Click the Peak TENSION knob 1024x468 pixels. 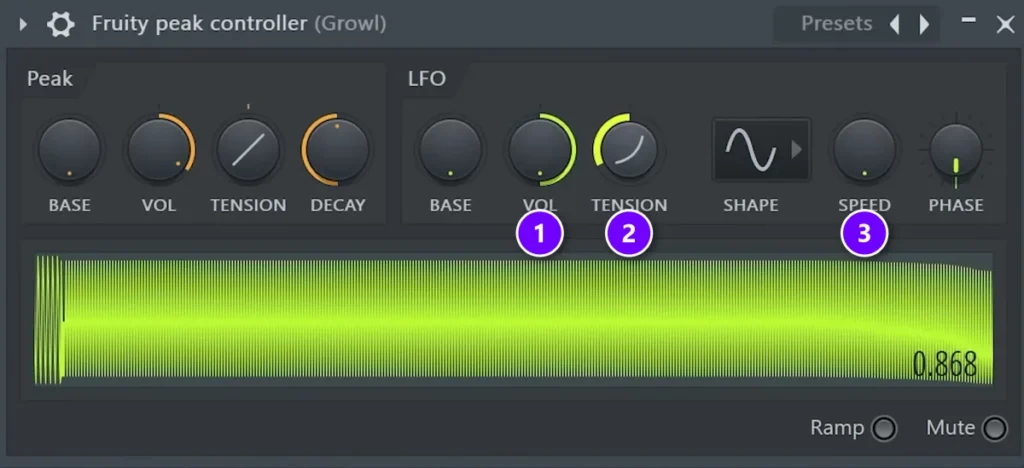248,149
